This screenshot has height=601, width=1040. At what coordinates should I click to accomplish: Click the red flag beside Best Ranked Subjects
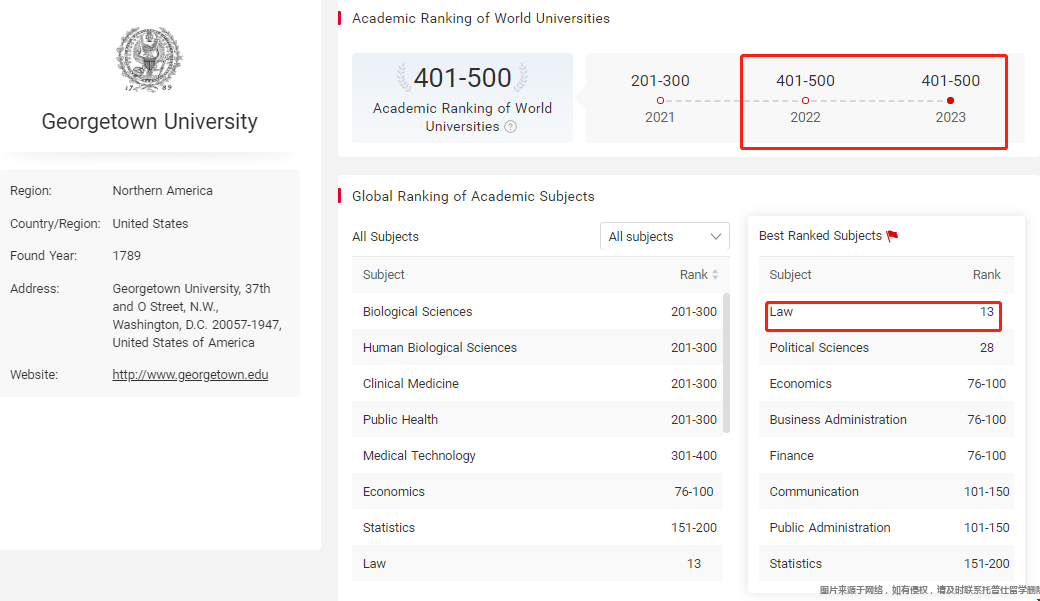892,235
